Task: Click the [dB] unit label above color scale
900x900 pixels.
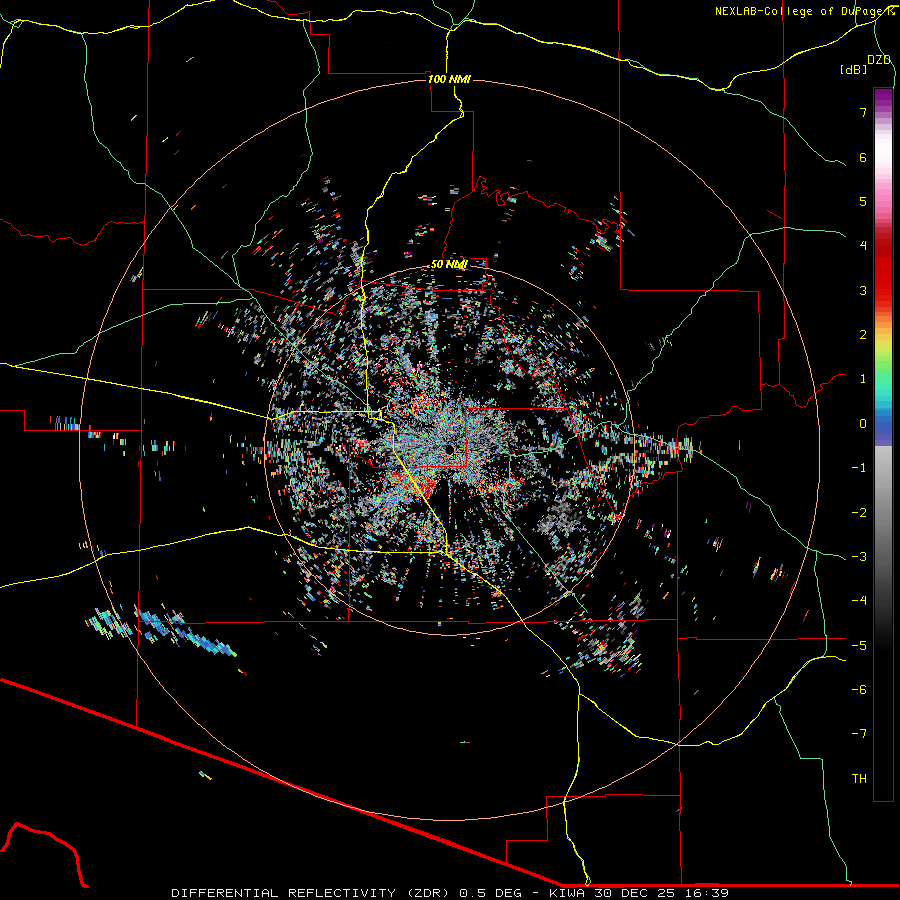Action: click(x=853, y=69)
